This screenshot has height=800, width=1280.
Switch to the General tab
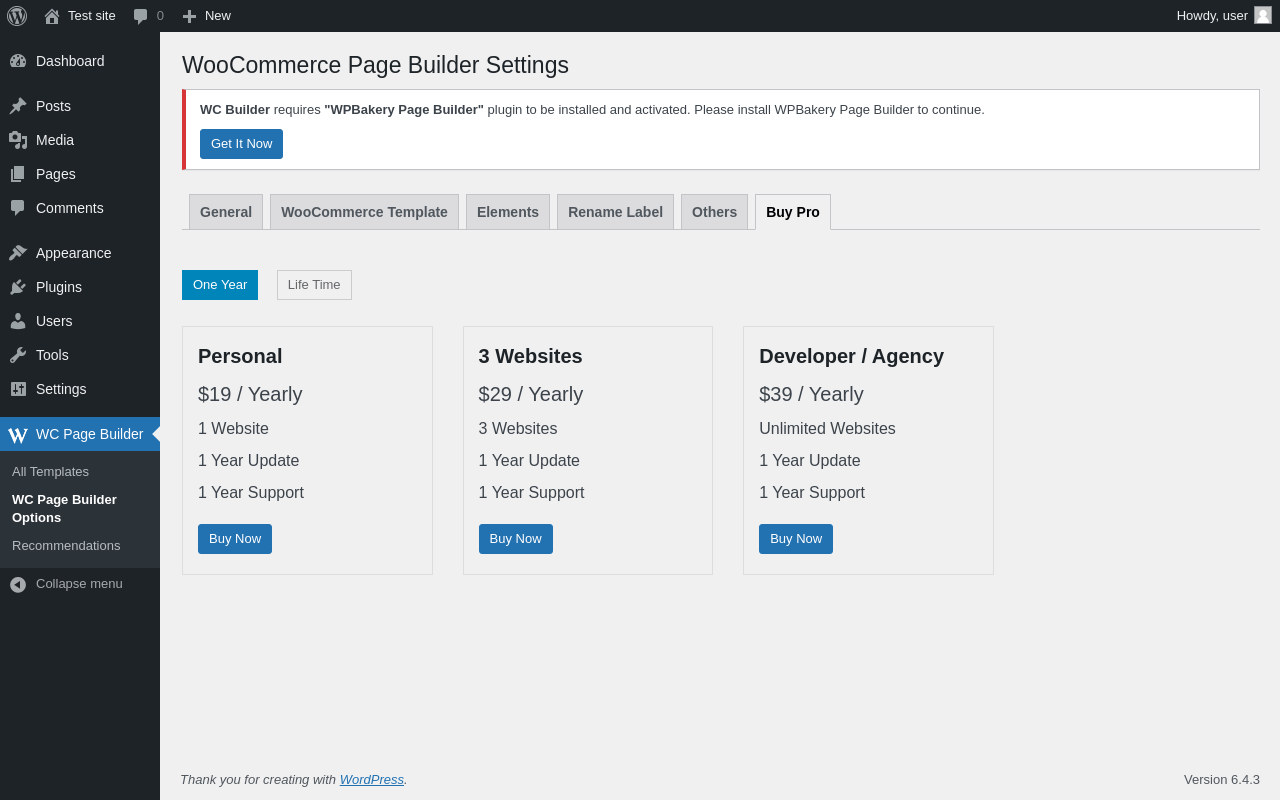coord(226,212)
